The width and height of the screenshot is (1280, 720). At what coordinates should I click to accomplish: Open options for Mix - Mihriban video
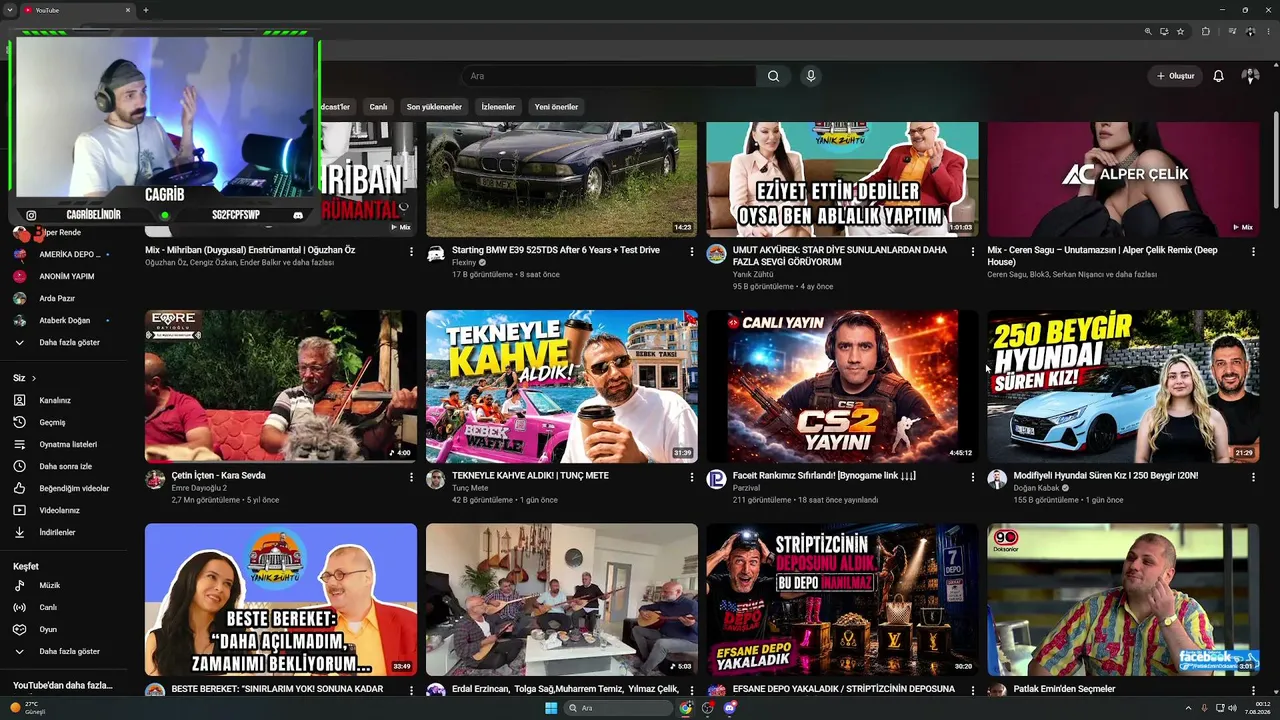[x=410, y=251]
